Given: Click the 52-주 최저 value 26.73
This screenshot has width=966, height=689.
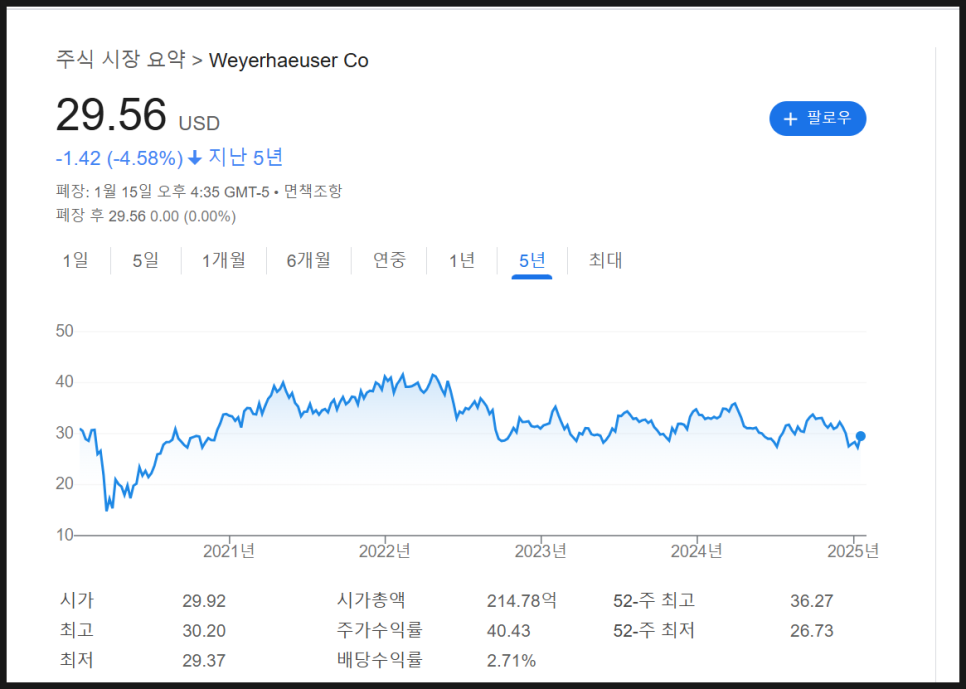Looking at the screenshot, I should 812,631.
